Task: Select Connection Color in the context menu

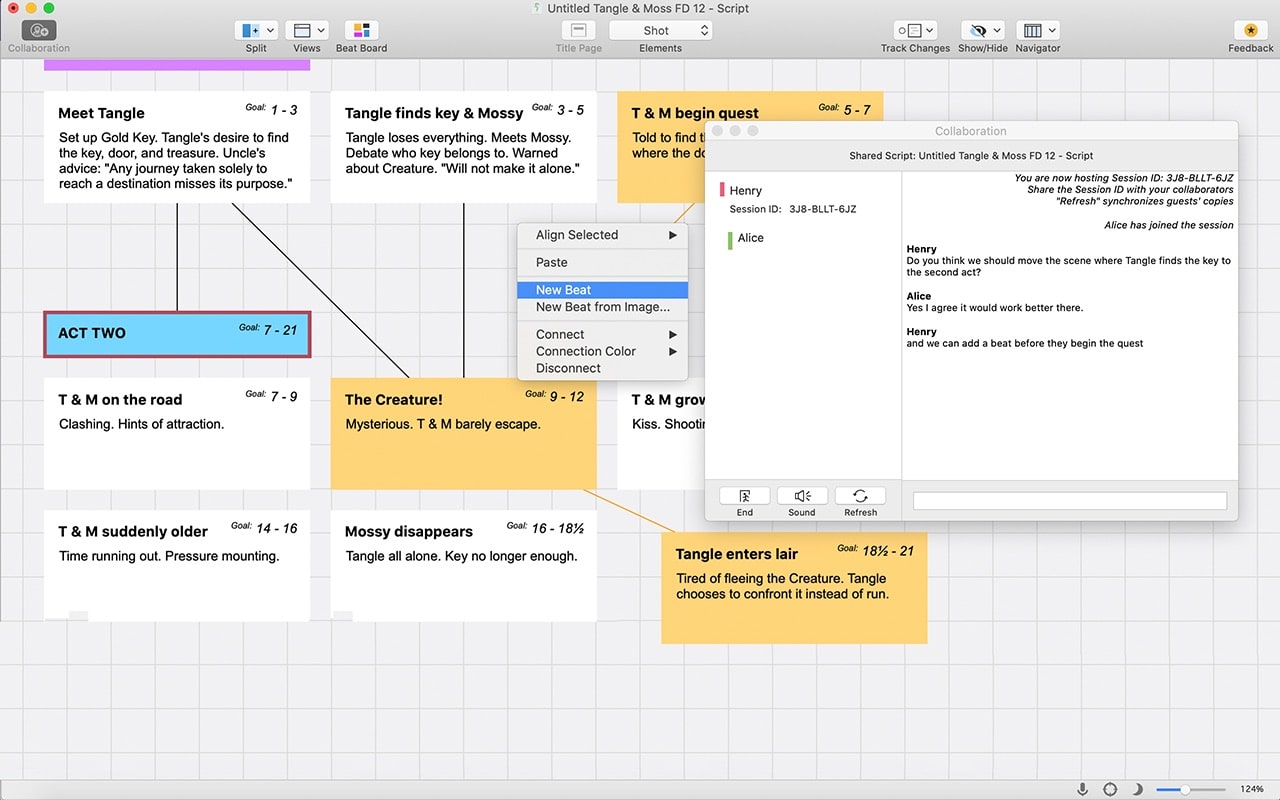Action: point(601,351)
